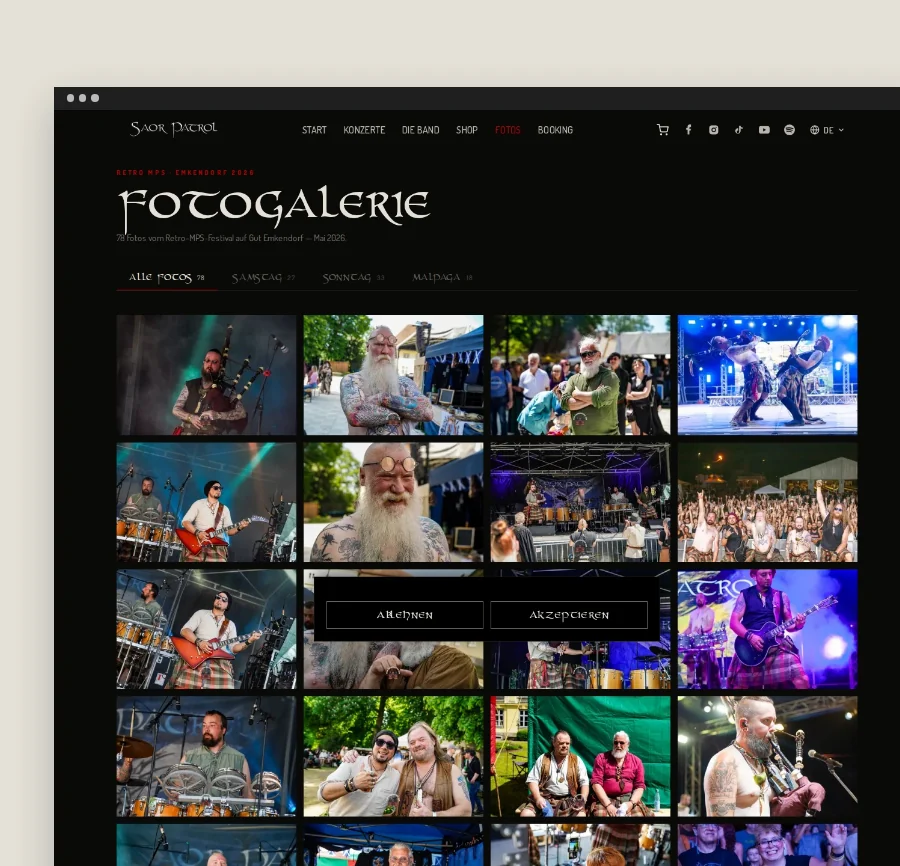Screen dimensions: 900x866
Task: Open the bagpiper on dark stage photo
Action: pos(206,375)
